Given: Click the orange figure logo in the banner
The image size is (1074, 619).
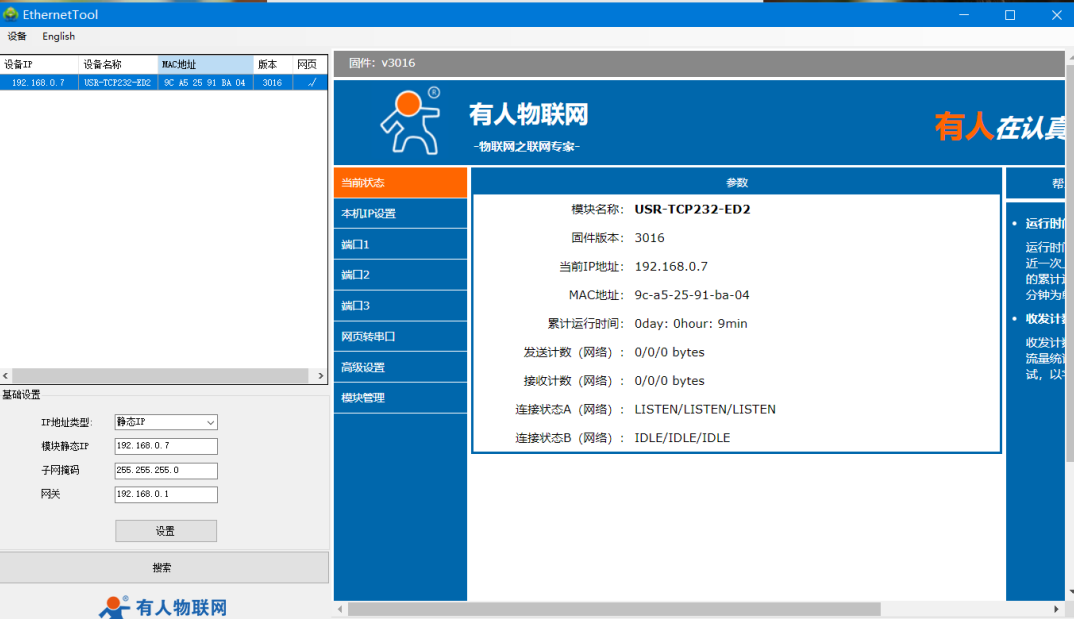Looking at the screenshot, I should pos(410,121).
